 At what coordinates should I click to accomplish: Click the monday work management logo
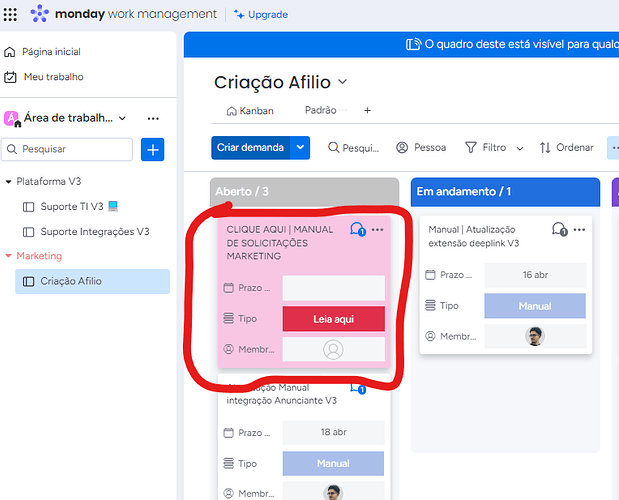point(124,14)
